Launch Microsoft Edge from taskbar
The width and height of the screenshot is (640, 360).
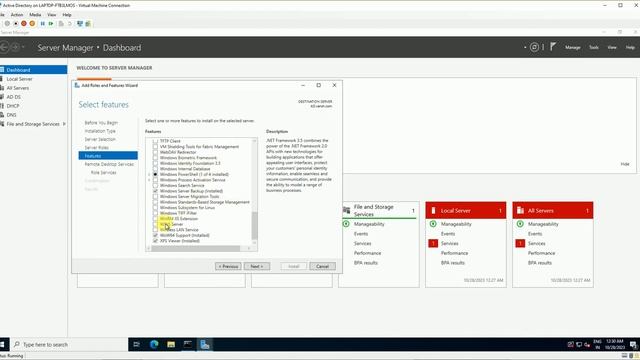click(154, 344)
